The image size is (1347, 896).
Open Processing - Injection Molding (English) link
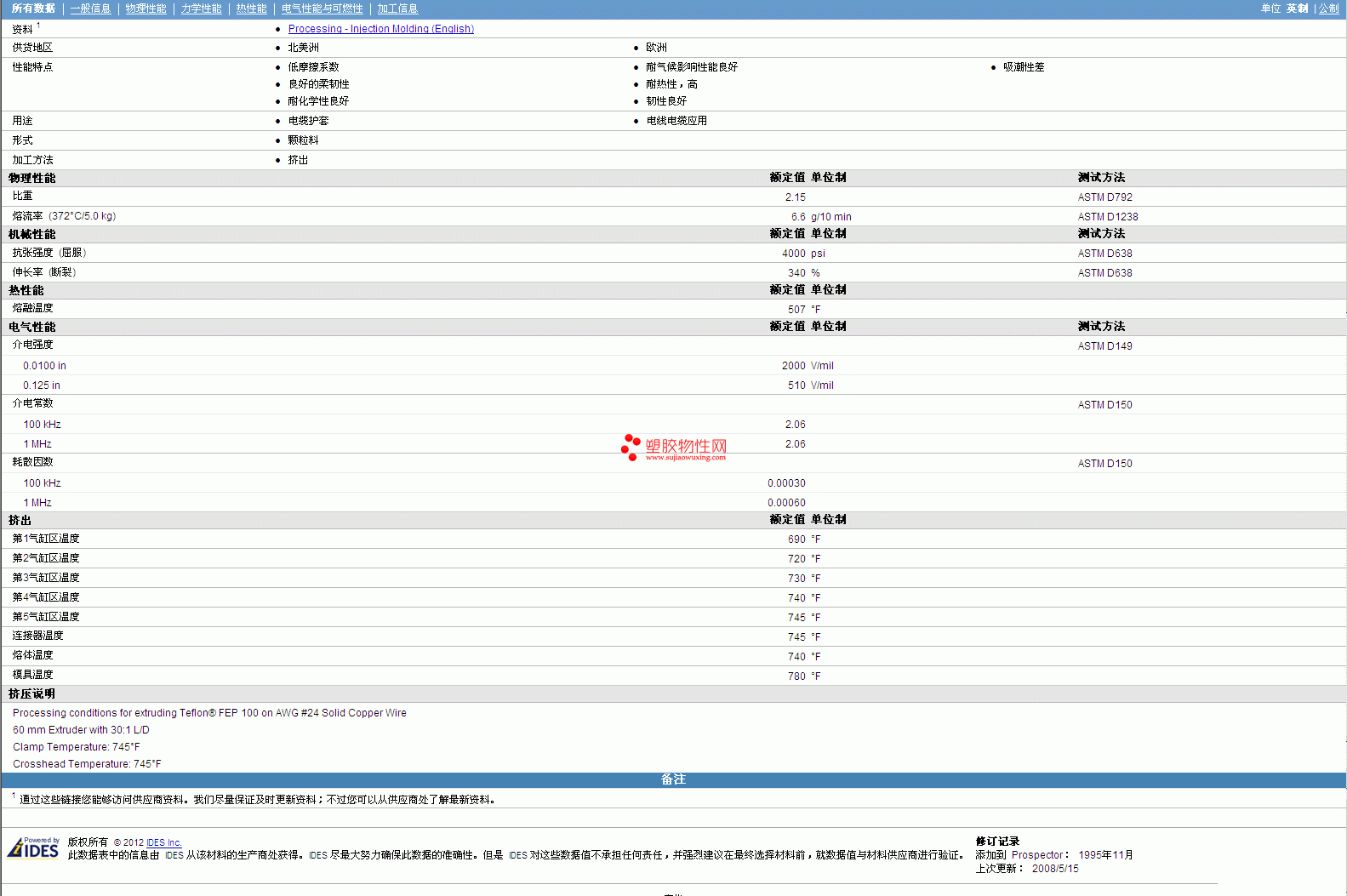380,29
